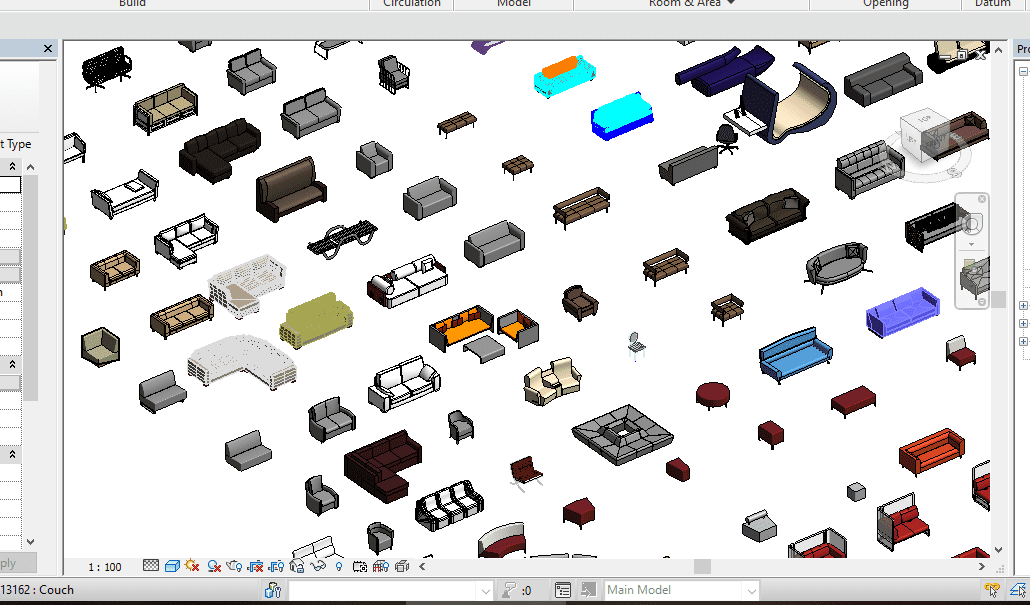Toggle Shadows in view control bar
The height and width of the screenshot is (605, 1030).
214,567
